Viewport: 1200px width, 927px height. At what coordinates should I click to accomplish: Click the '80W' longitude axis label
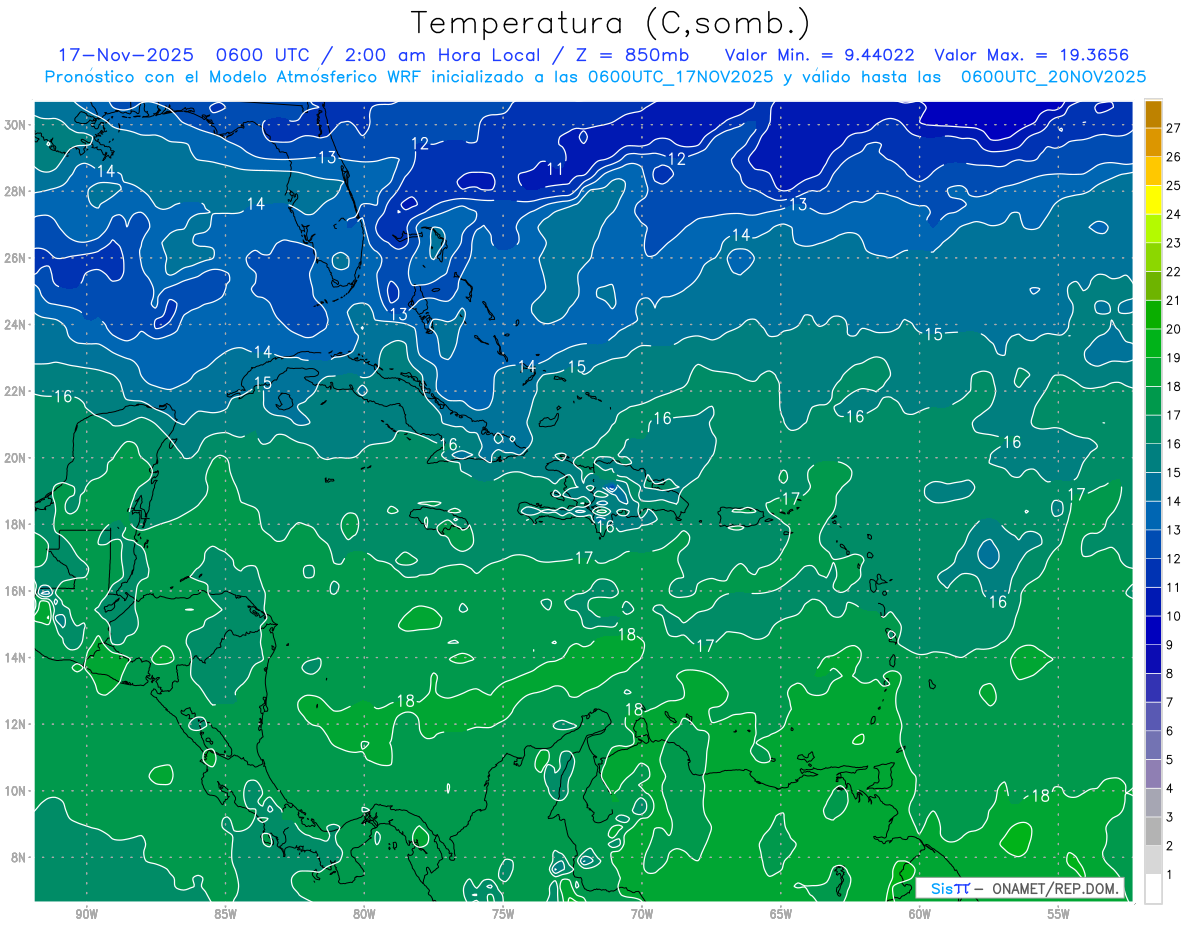(x=364, y=913)
